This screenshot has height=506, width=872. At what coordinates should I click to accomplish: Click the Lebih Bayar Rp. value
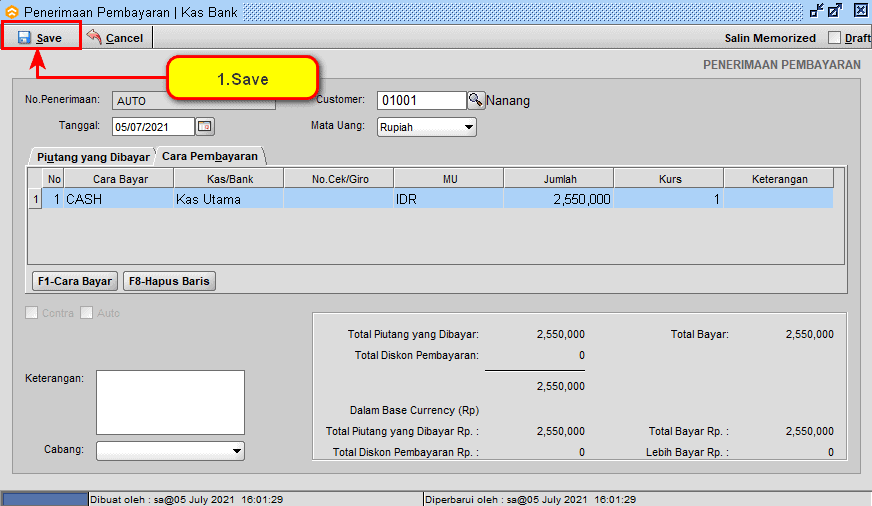831,452
